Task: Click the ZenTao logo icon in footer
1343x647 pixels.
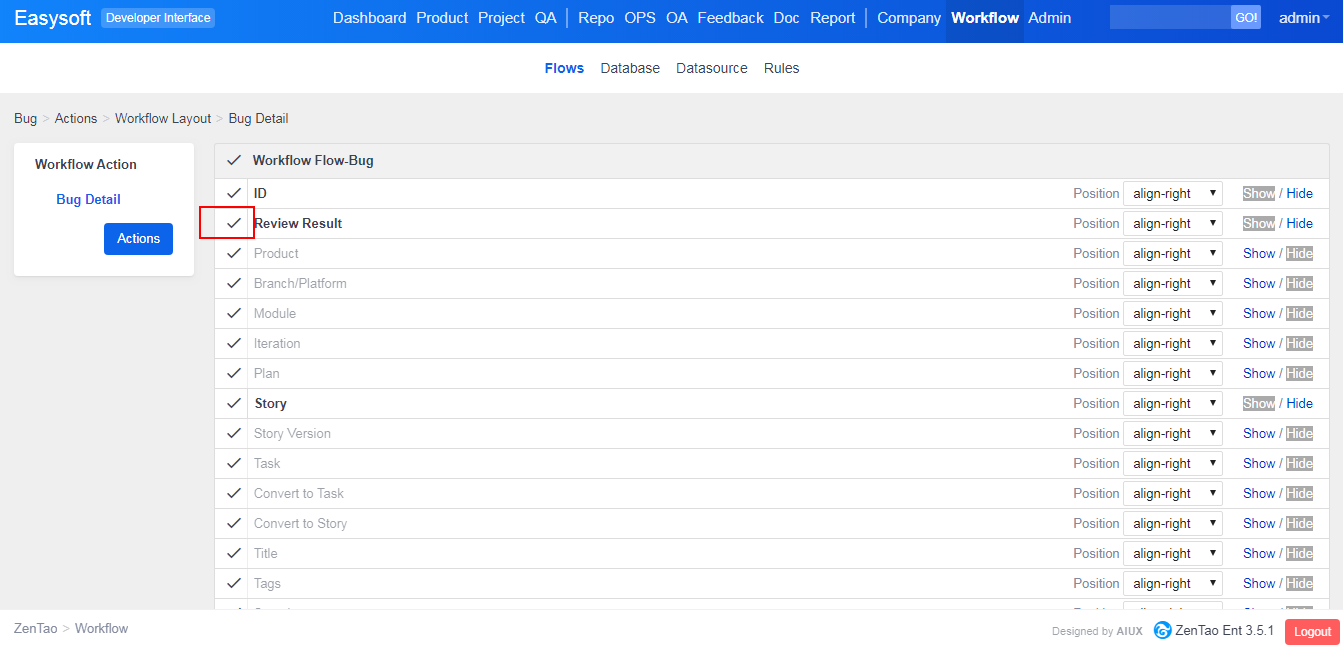Action: pyautogui.click(x=1162, y=630)
